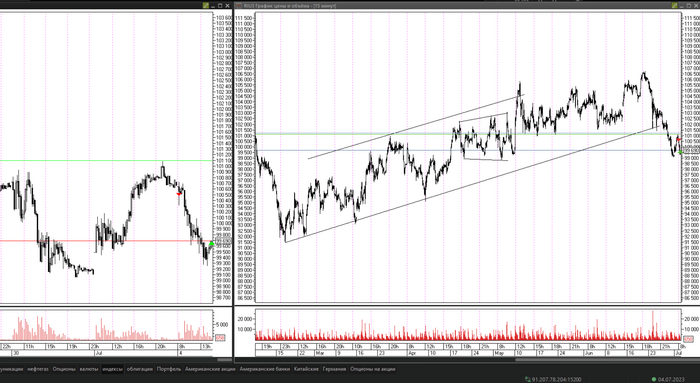Click the volume value label on left volume pane

pyautogui.click(x=220, y=338)
